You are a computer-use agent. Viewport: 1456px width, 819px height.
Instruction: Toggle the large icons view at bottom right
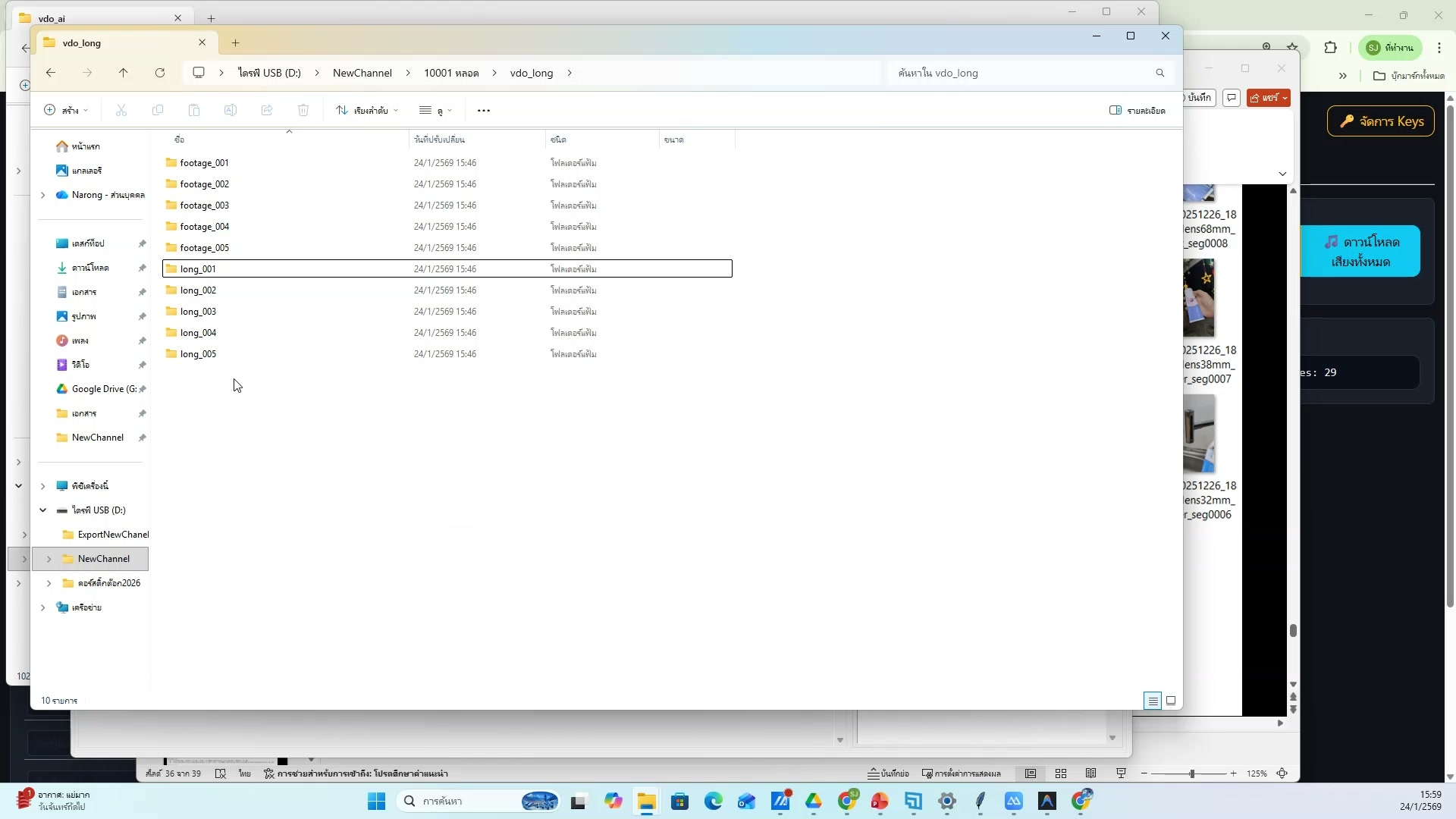[x=1170, y=700]
